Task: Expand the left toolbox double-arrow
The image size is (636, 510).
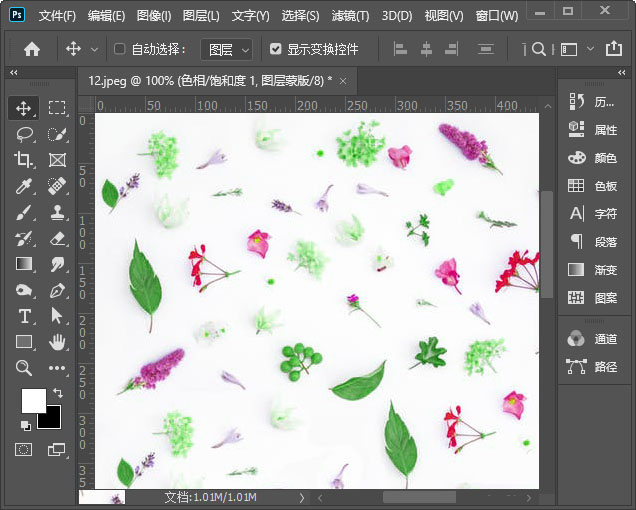Action: tap(14, 72)
